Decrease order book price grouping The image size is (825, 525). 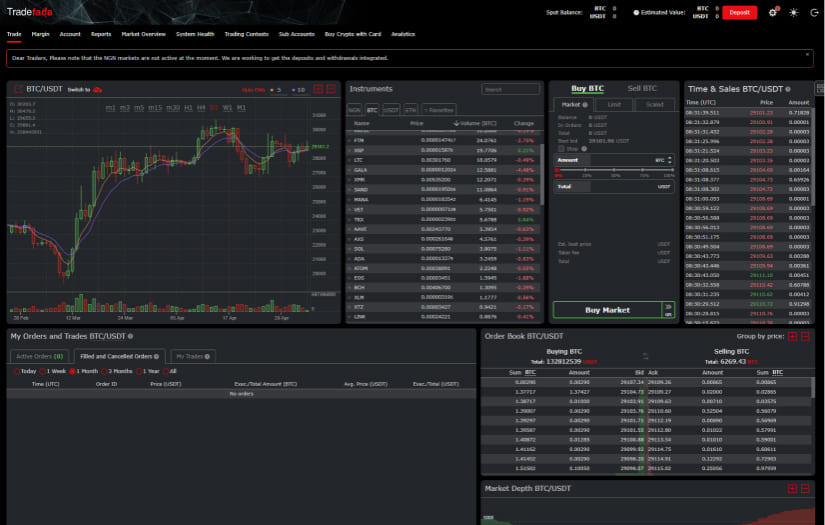[x=805, y=336]
